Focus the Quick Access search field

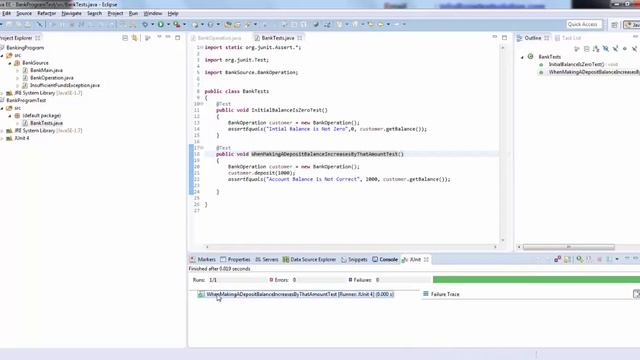coord(584,24)
